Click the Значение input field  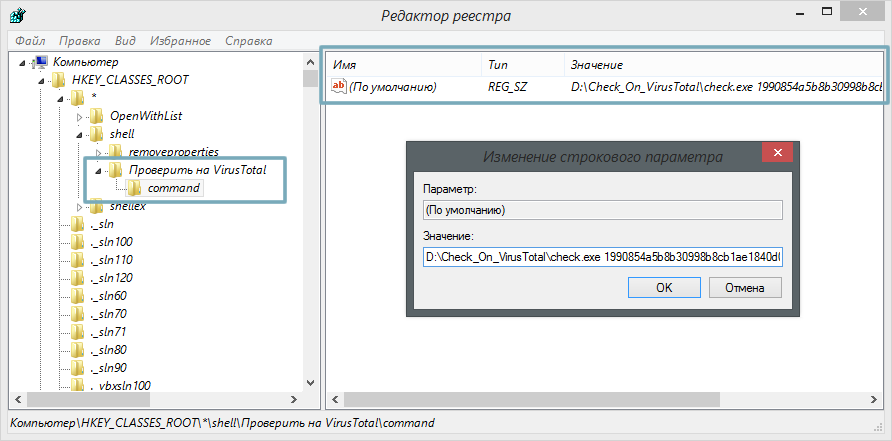[x=603, y=257]
